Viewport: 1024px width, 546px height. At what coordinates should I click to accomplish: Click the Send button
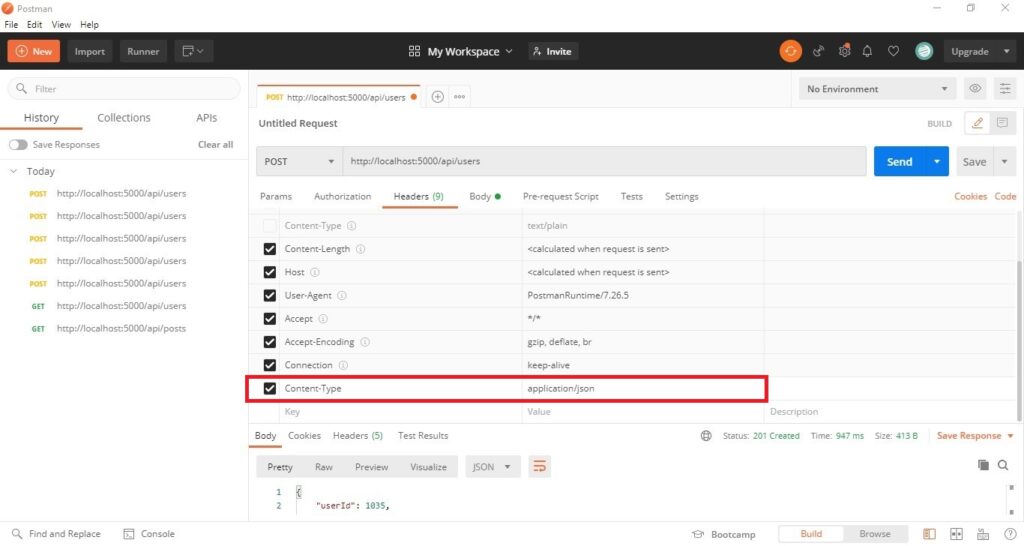(x=899, y=161)
